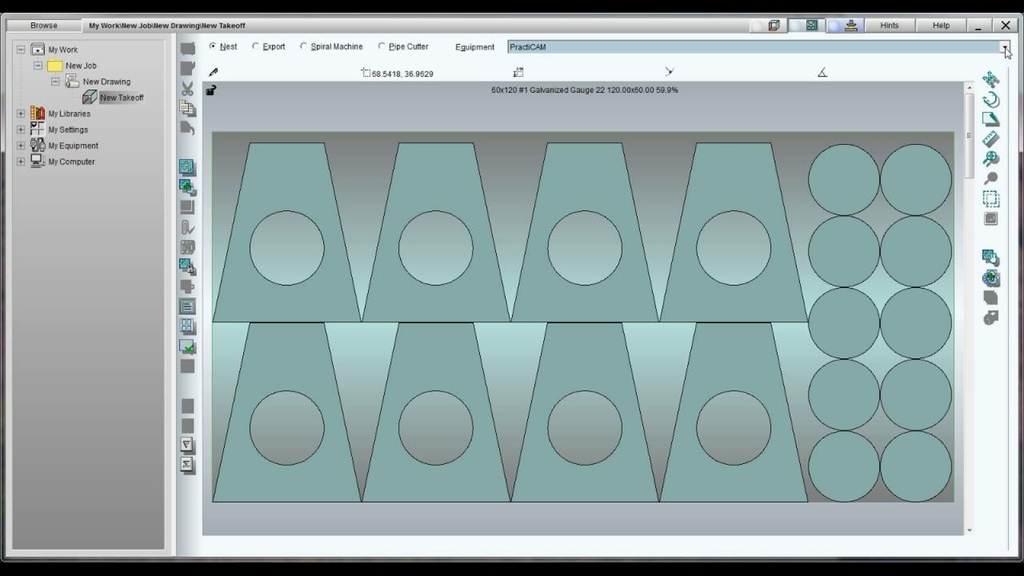Click the Rotate view icon

991,99
